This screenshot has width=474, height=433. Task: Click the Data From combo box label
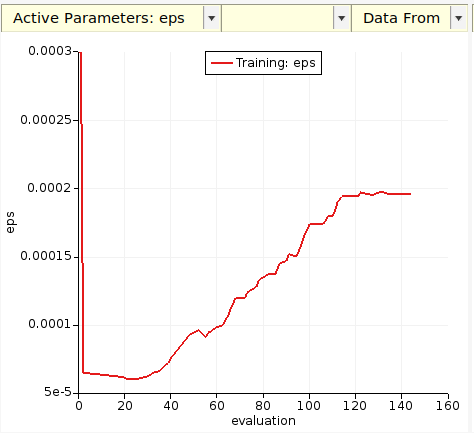[x=401, y=18]
